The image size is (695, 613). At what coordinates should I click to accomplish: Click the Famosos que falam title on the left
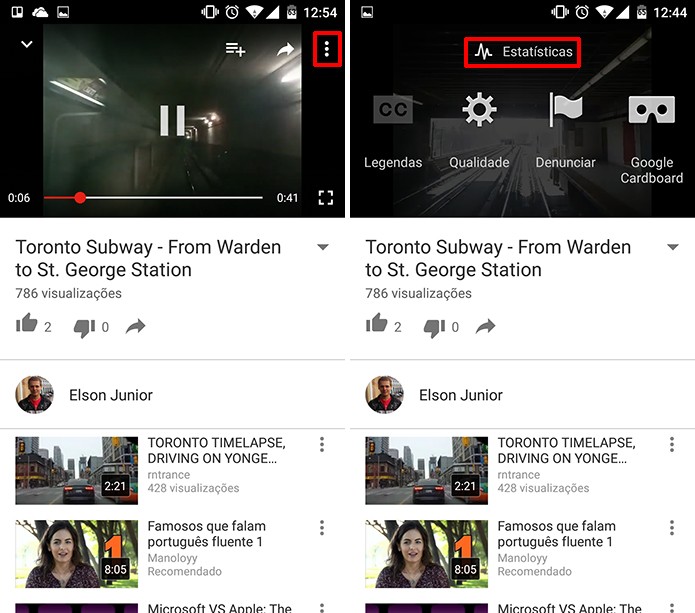(x=207, y=534)
